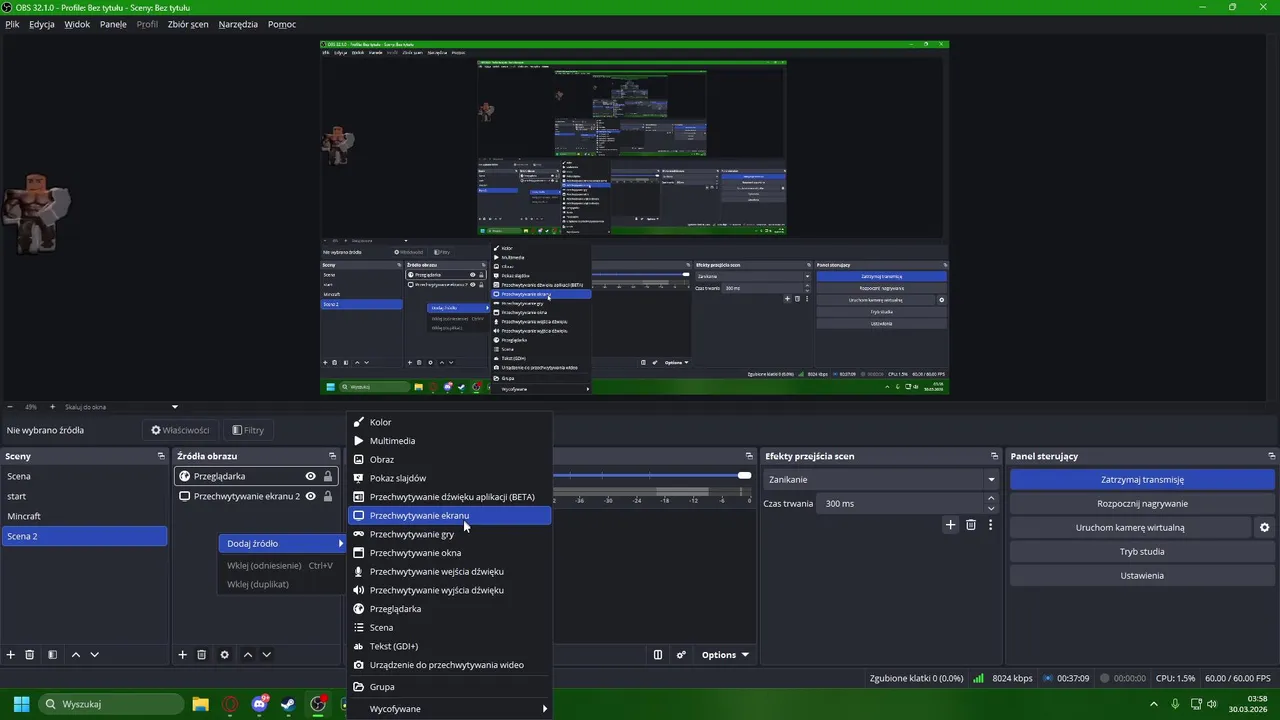This screenshot has width=1280, height=720.
Task: Click the Właściwości button
Action: coord(180,430)
